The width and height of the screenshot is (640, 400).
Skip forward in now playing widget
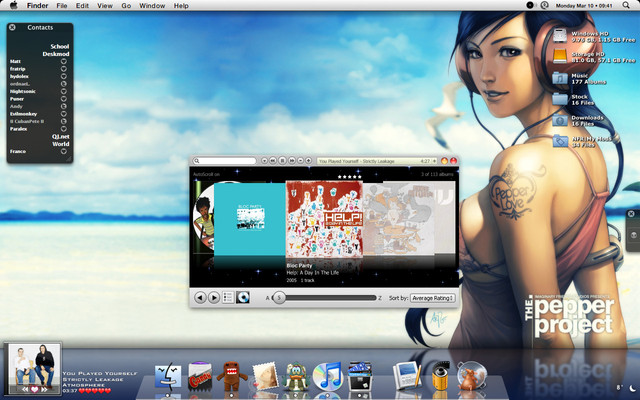pos(44,389)
